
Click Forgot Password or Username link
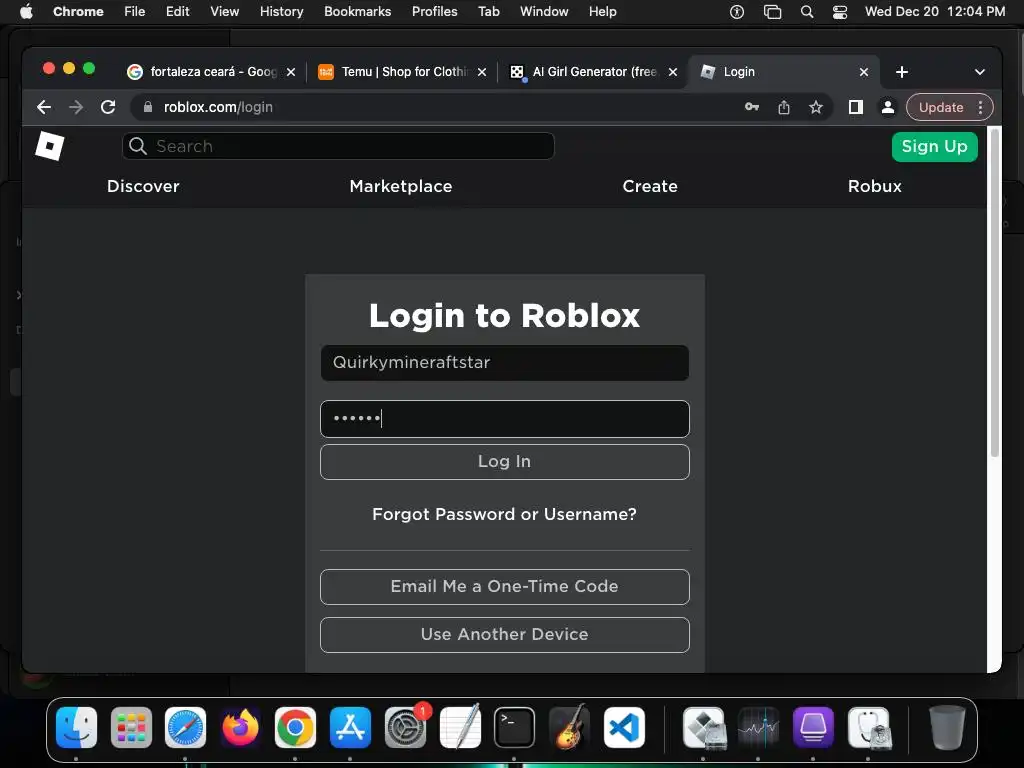click(504, 514)
